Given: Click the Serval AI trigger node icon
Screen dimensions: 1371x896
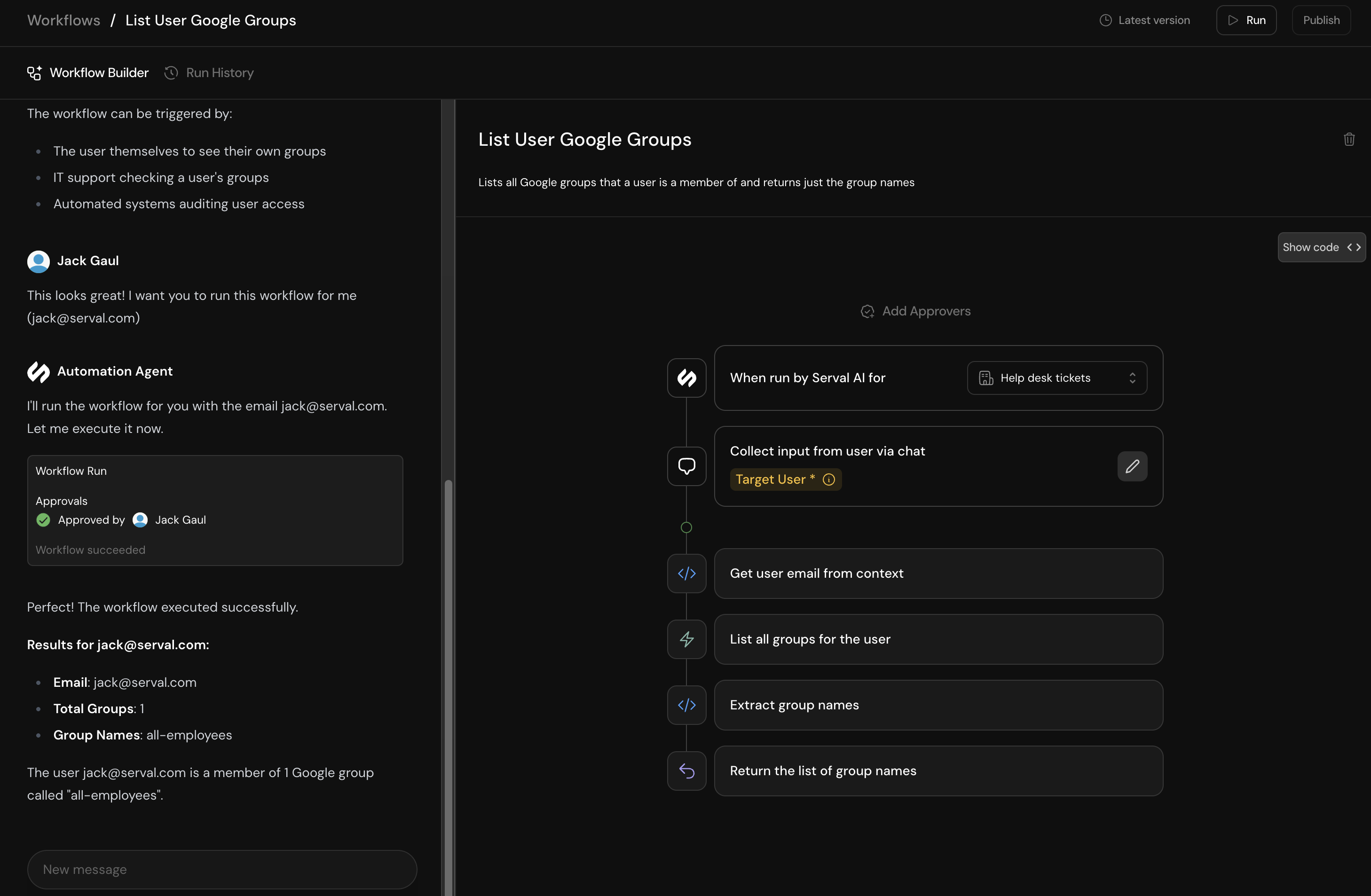Looking at the screenshot, I should pos(686,378).
